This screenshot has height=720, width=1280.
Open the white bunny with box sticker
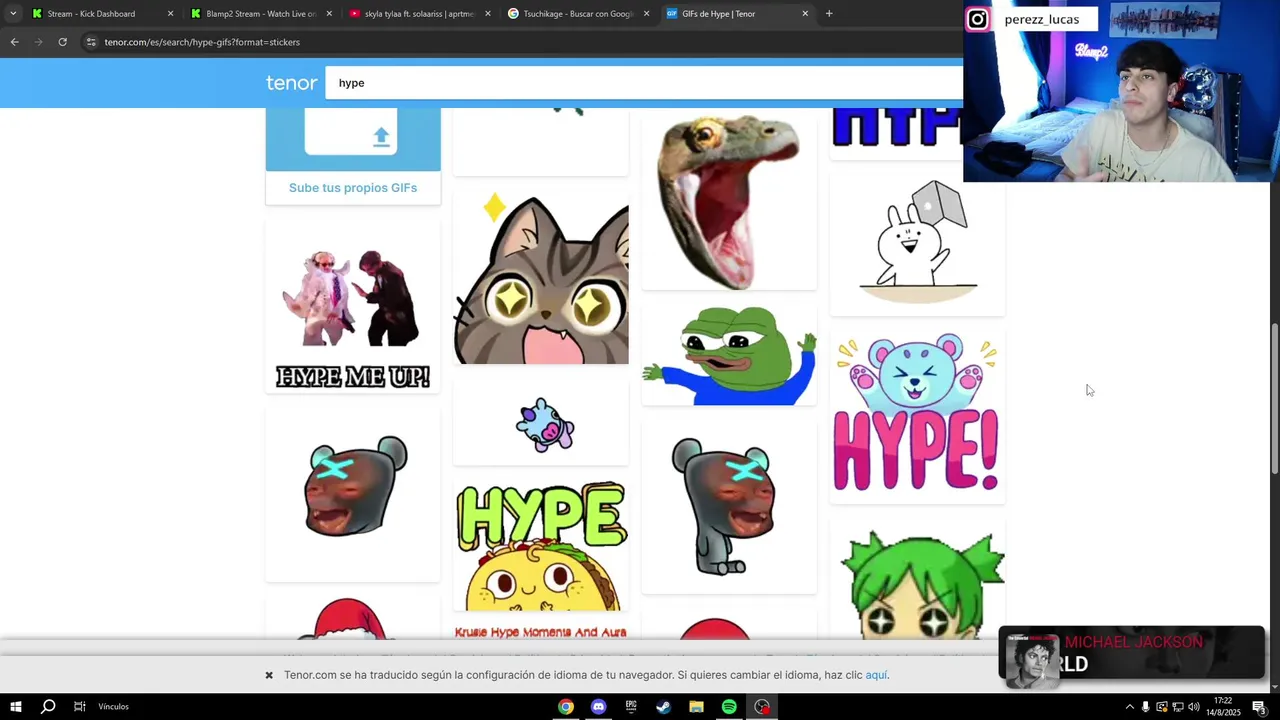[917, 243]
